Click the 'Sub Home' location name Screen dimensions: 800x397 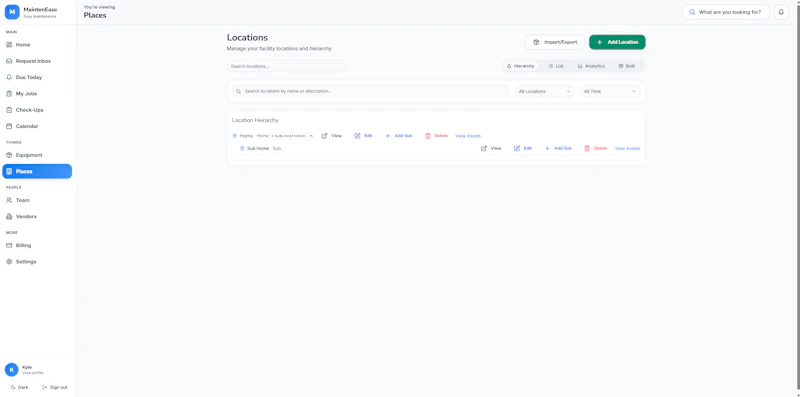point(258,148)
